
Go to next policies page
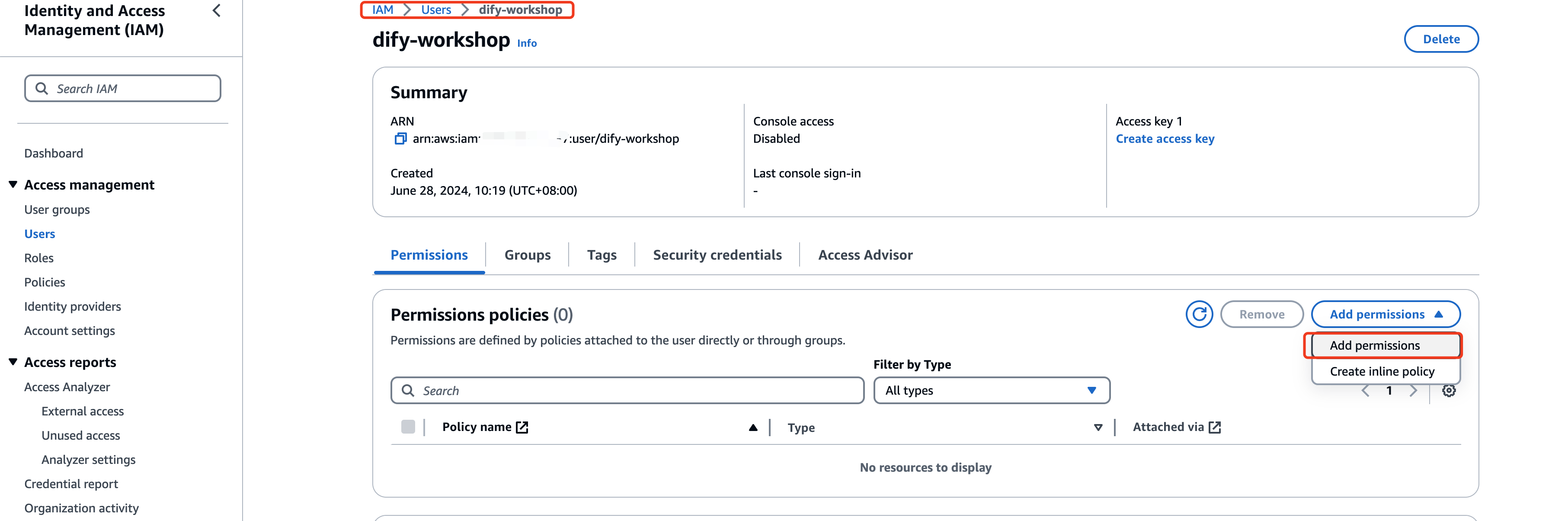[x=1413, y=391]
